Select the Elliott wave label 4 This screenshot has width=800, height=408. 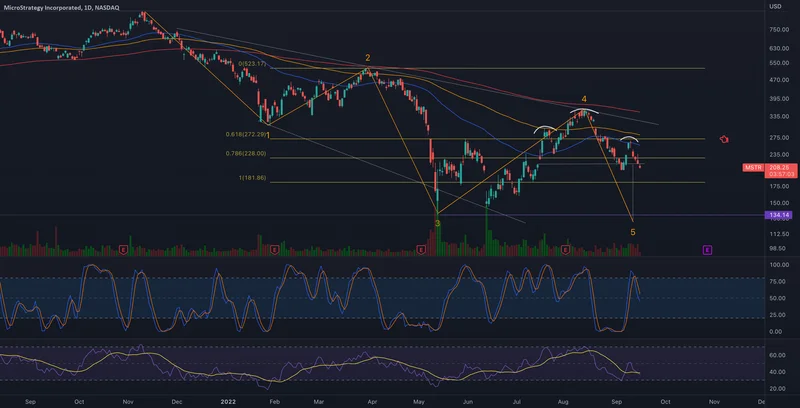point(585,99)
